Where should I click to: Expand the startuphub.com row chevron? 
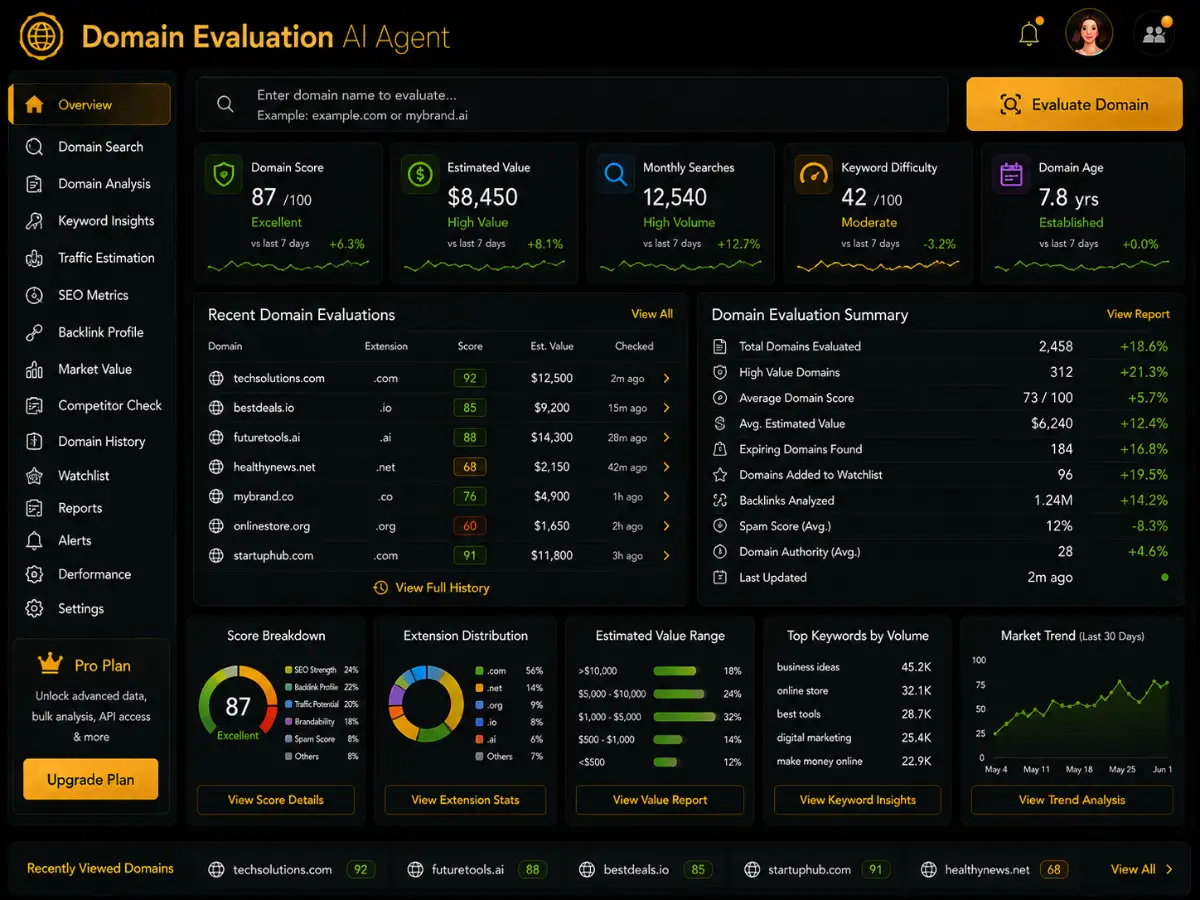pyautogui.click(x=667, y=555)
